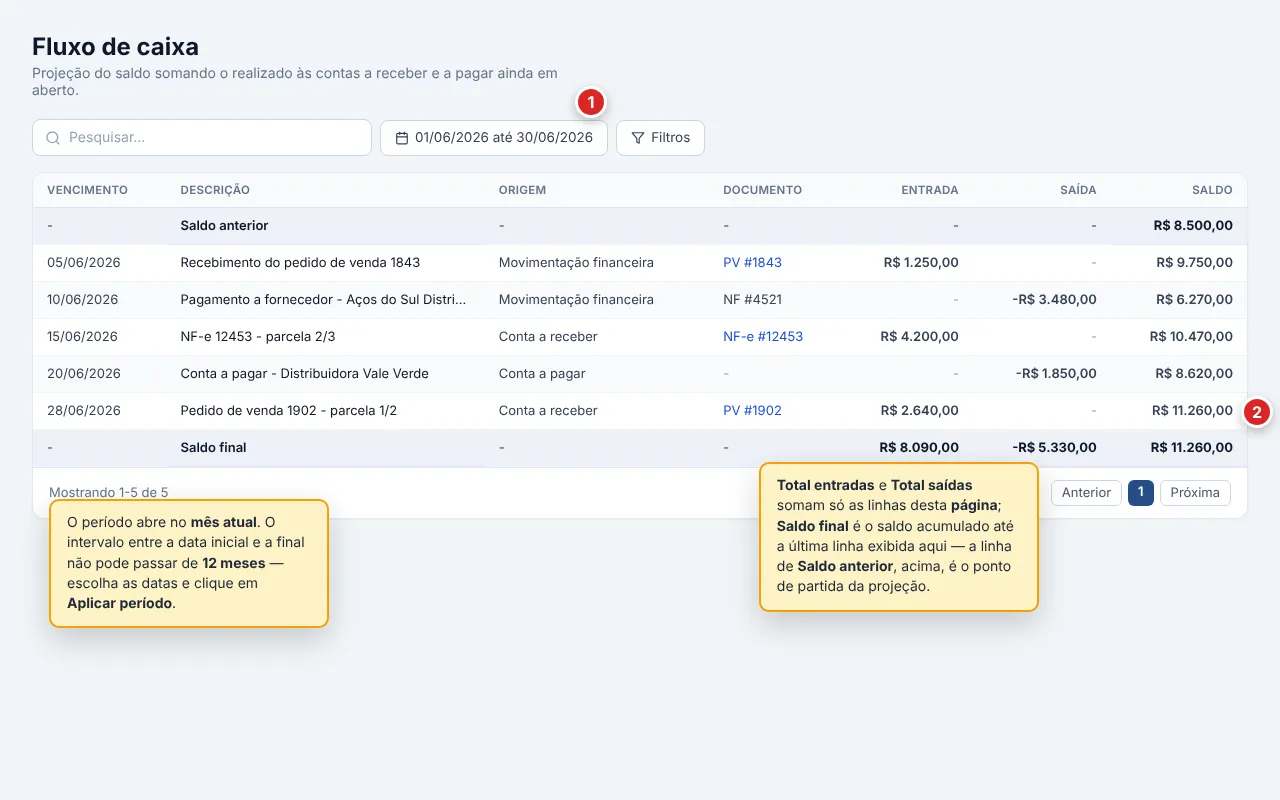Open document link PV #1902
The width and height of the screenshot is (1280, 800).
[752, 411]
